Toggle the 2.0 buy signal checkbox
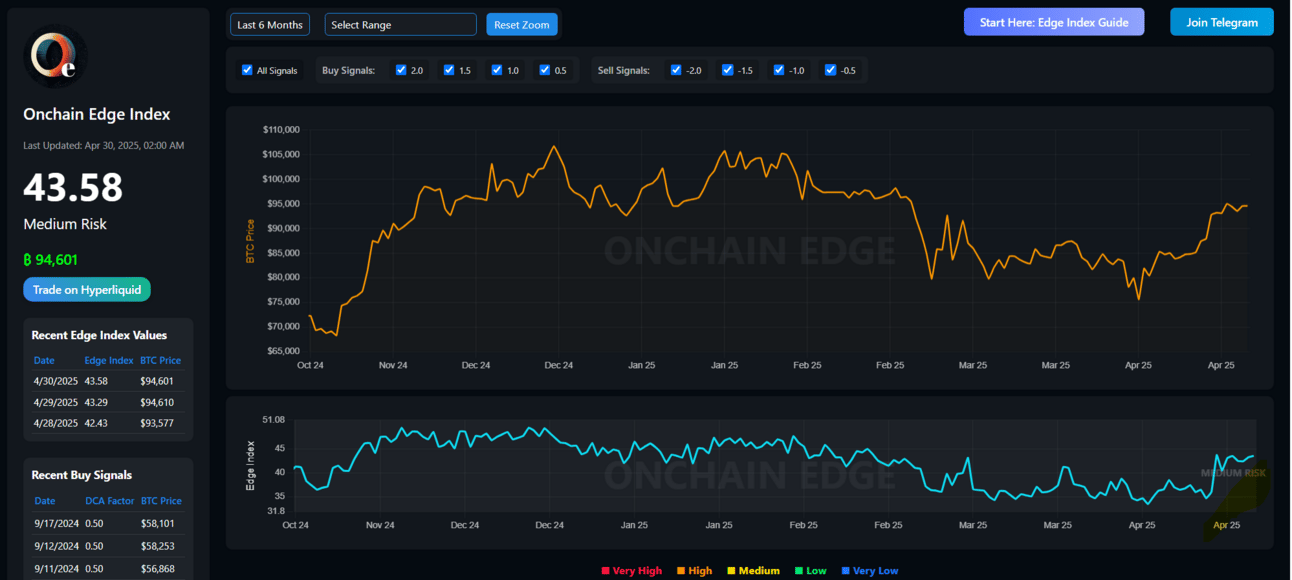 coord(401,70)
